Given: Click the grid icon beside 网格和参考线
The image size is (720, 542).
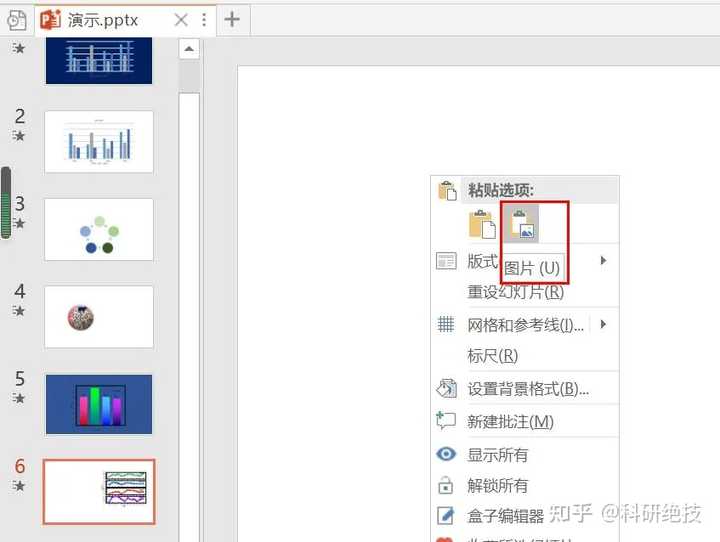Looking at the screenshot, I should (445, 324).
